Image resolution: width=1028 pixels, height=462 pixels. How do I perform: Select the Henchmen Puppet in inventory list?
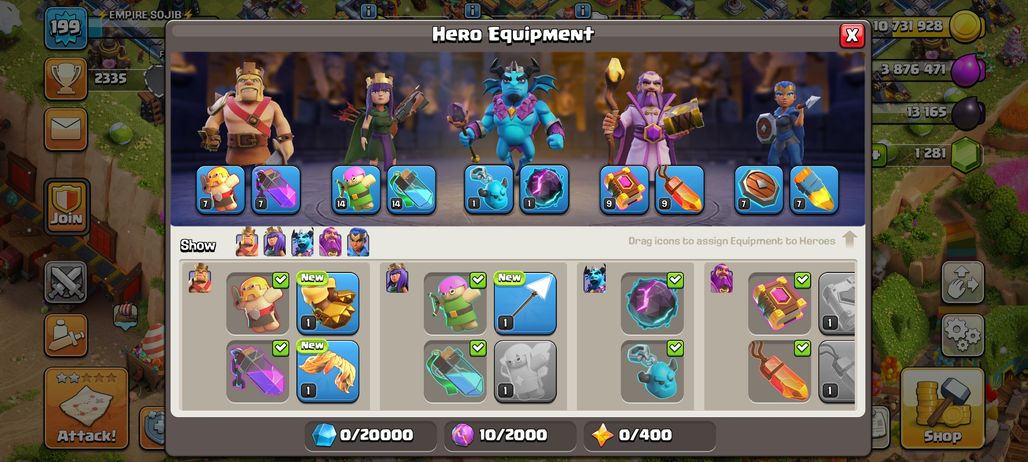(652, 371)
